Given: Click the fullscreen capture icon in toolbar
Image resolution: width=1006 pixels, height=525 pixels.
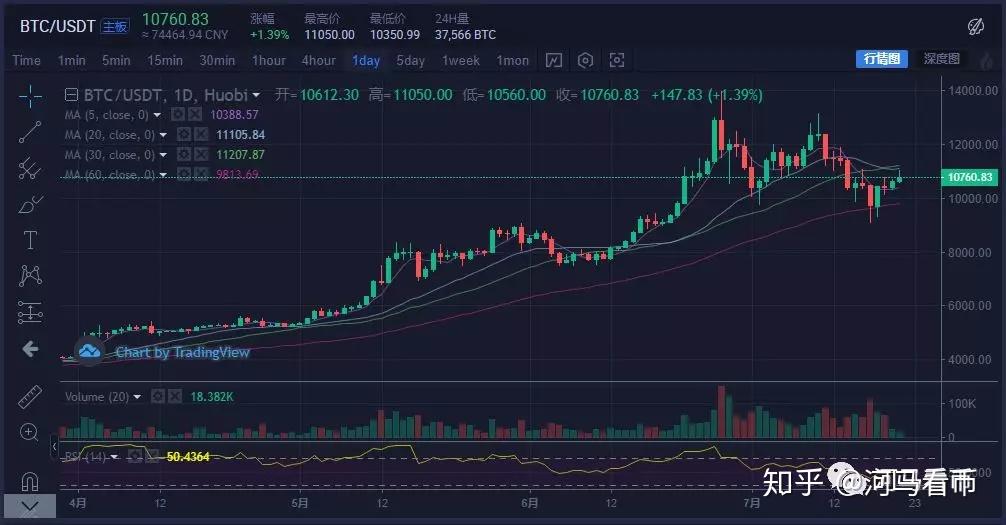Looking at the screenshot, I should click(617, 60).
